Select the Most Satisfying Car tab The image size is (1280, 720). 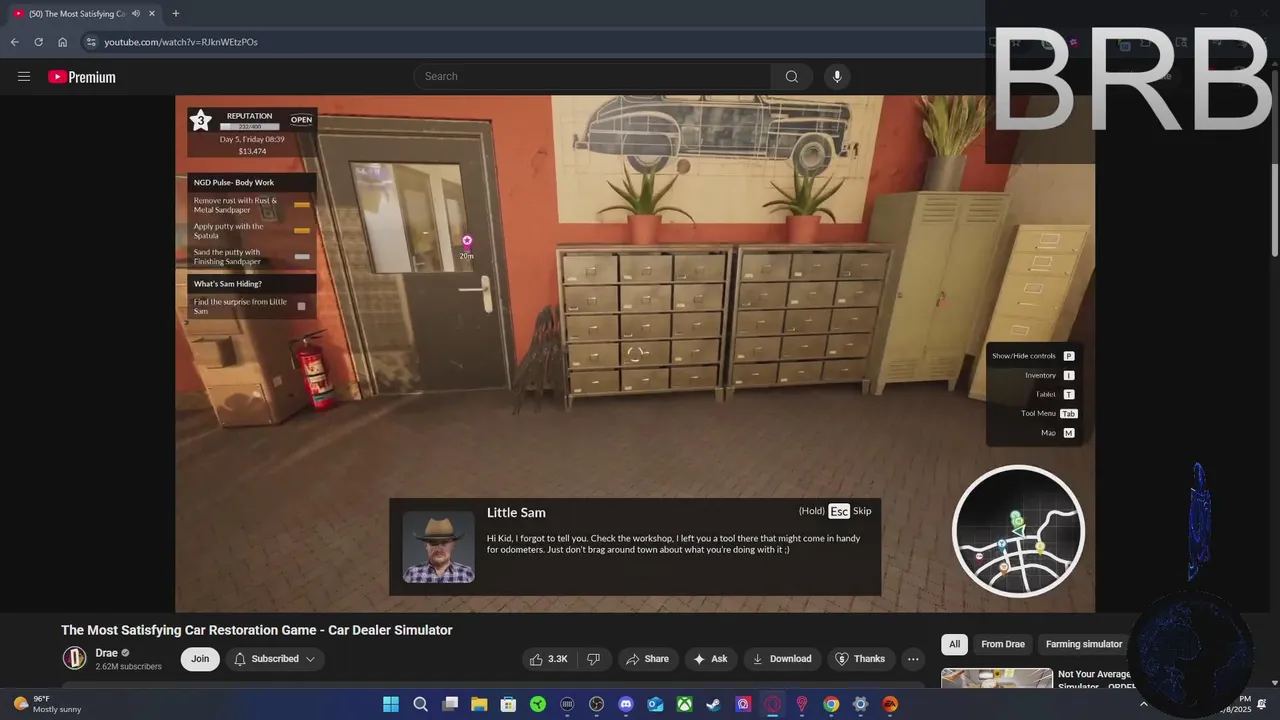click(x=84, y=14)
